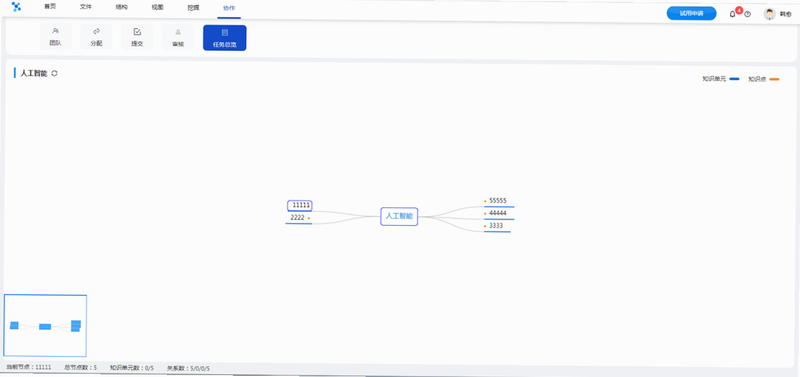This screenshot has width=800, height=377.
Task: Click the username next to avatar
Action: click(x=785, y=15)
